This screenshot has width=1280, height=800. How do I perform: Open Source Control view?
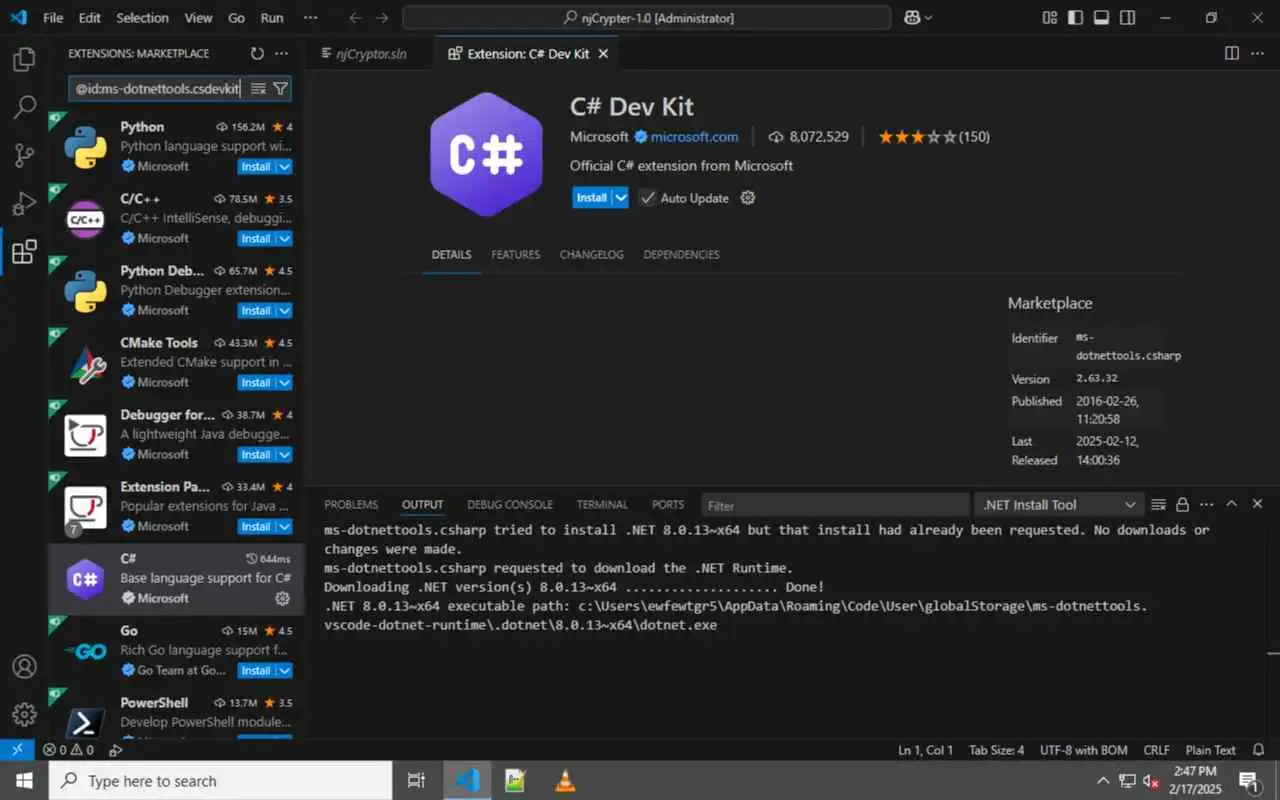click(24, 156)
